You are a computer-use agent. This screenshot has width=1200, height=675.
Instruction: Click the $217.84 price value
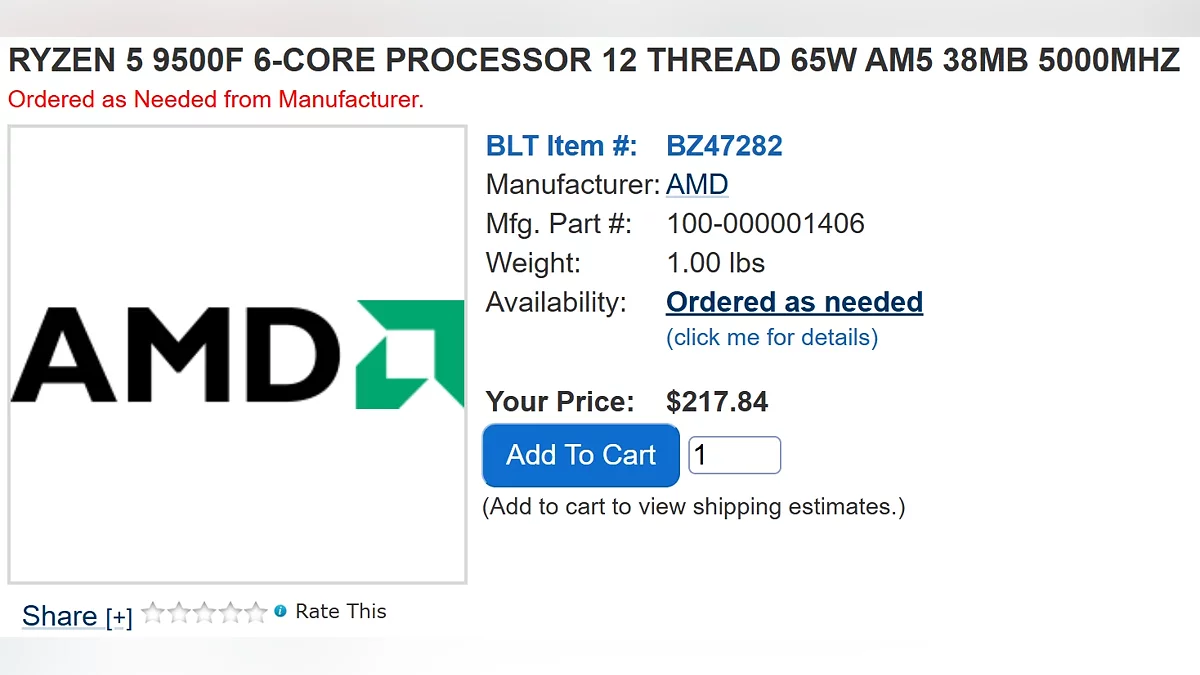(x=717, y=402)
